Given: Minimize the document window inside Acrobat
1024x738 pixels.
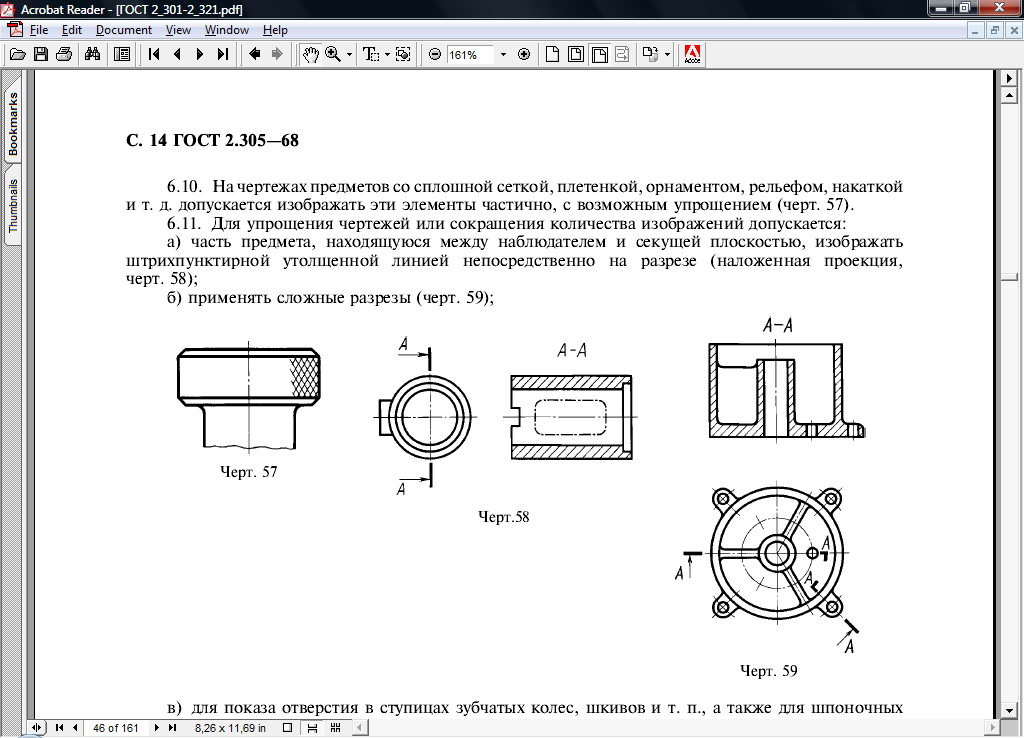Looking at the screenshot, I should [x=974, y=30].
